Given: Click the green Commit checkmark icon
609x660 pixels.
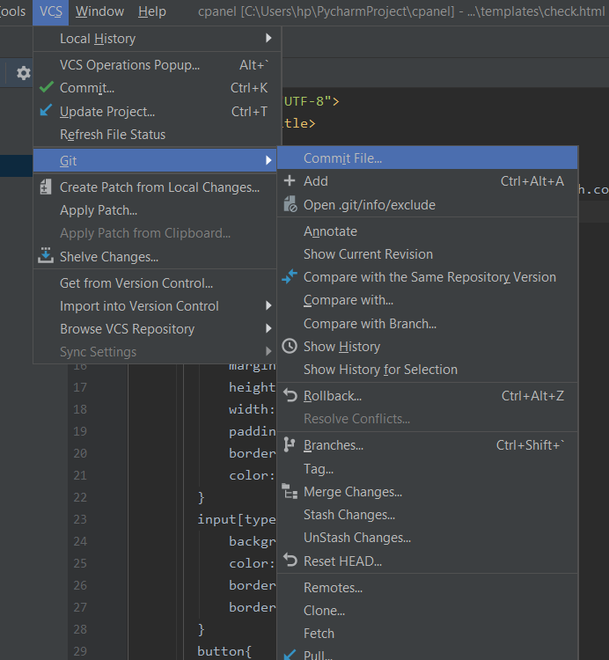Looking at the screenshot, I should (46, 88).
